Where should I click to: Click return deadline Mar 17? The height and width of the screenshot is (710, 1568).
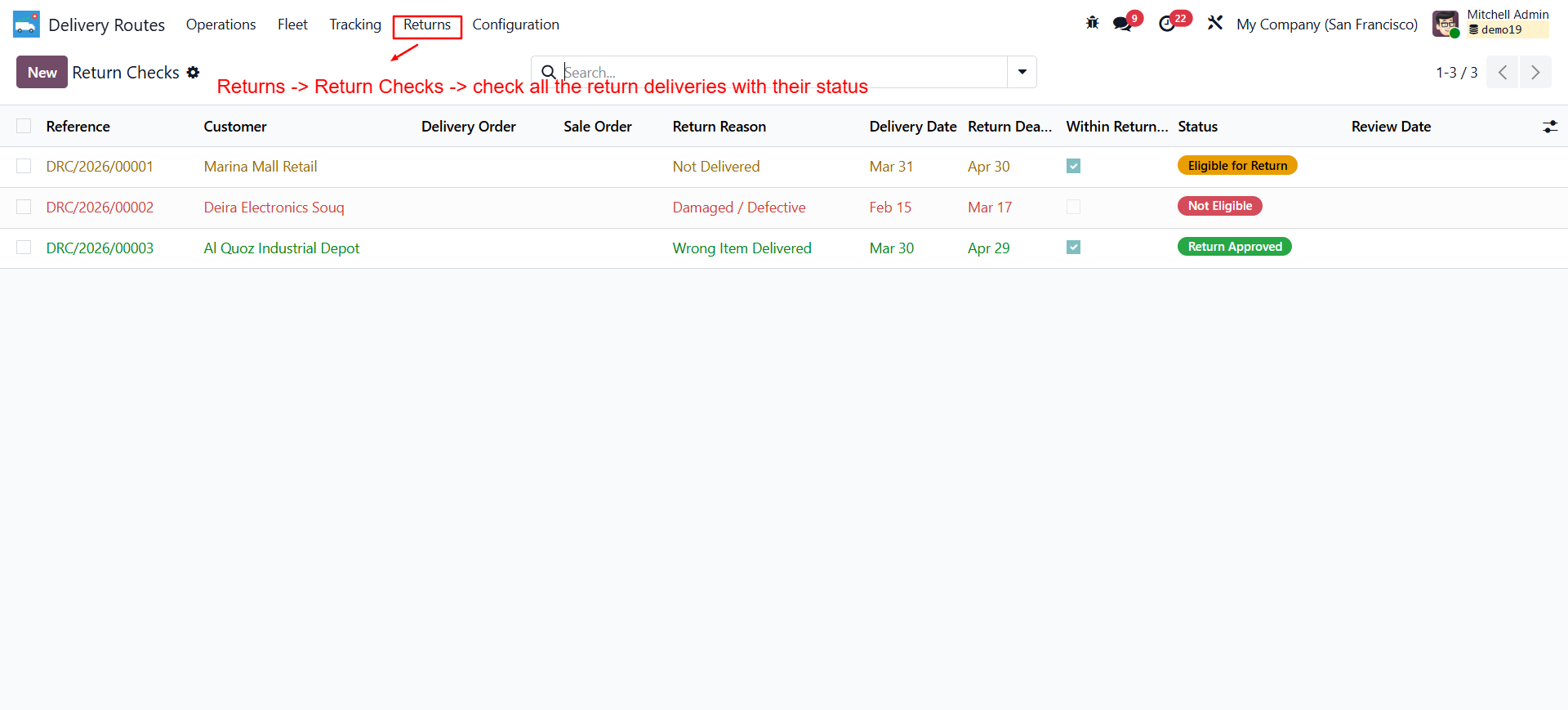[x=990, y=208]
